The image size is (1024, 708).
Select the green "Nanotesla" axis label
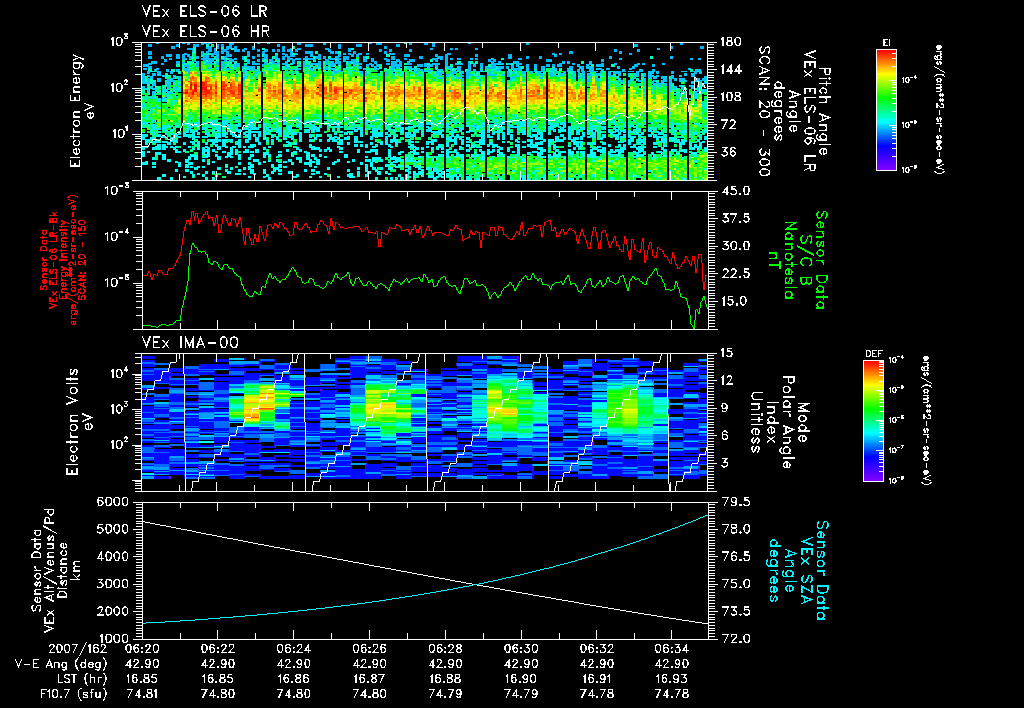coord(790,260)
